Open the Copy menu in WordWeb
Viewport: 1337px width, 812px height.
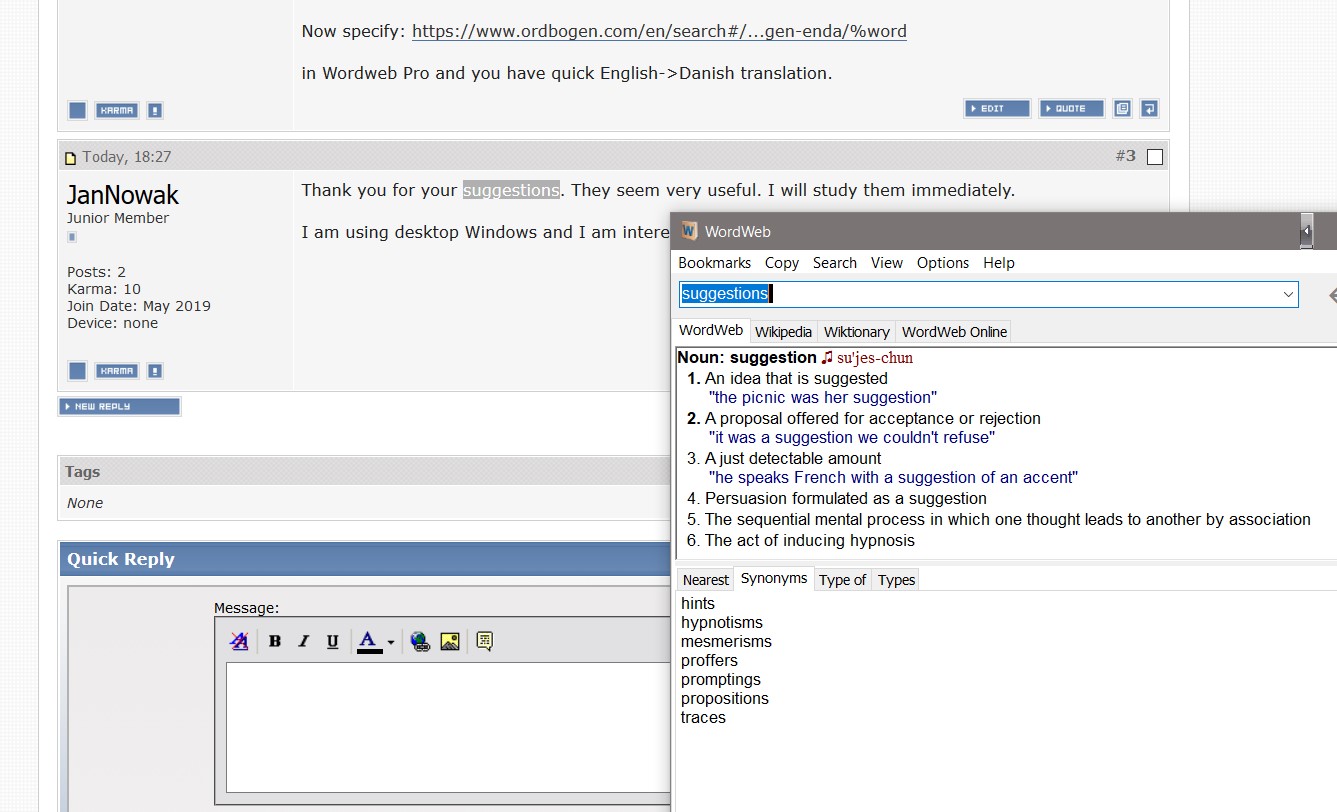(781, 263)
